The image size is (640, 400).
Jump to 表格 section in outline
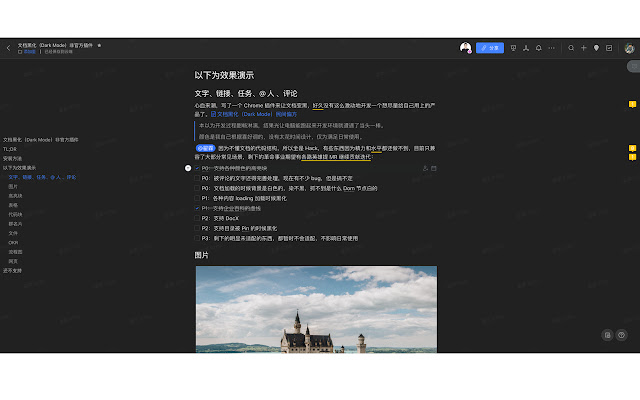[13, 205]
